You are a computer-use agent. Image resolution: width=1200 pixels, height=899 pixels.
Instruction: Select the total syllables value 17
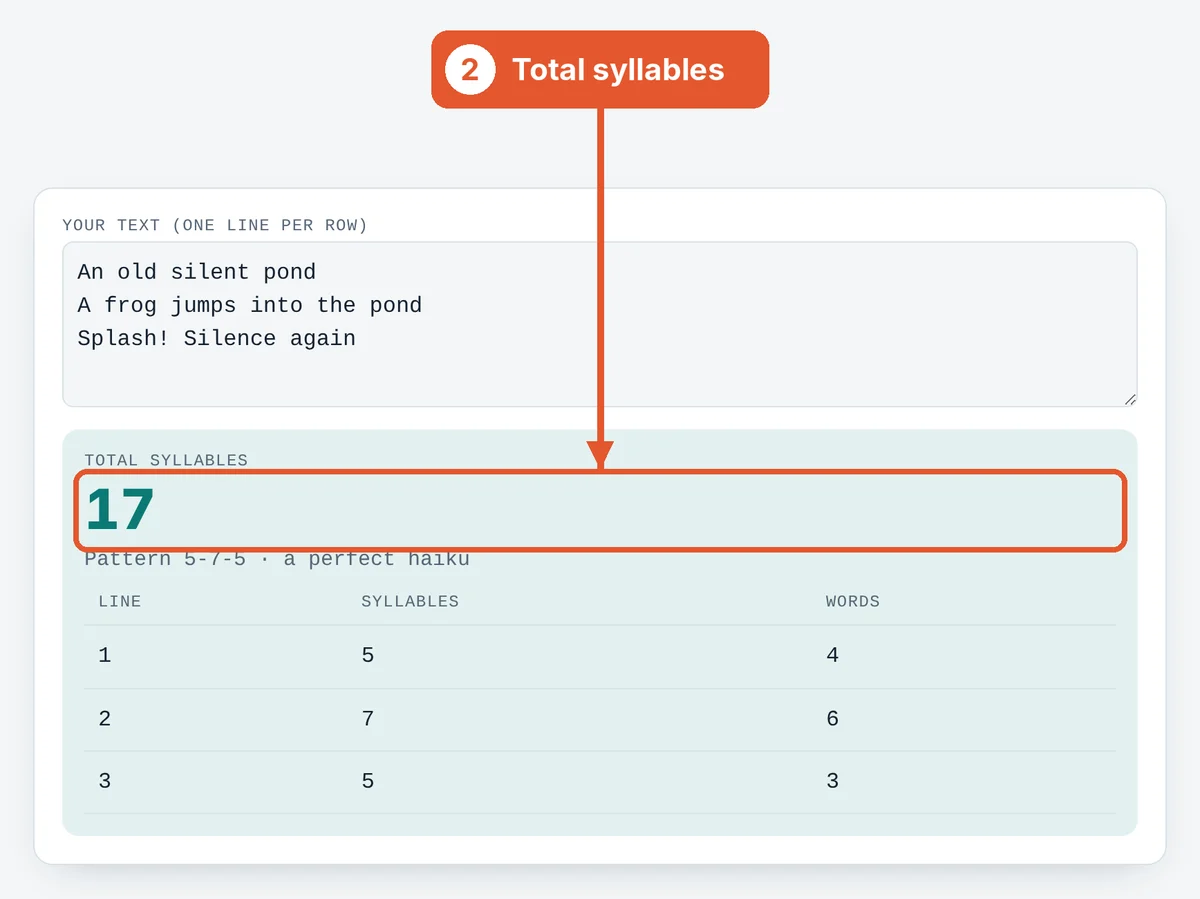[x=120, y=510]
